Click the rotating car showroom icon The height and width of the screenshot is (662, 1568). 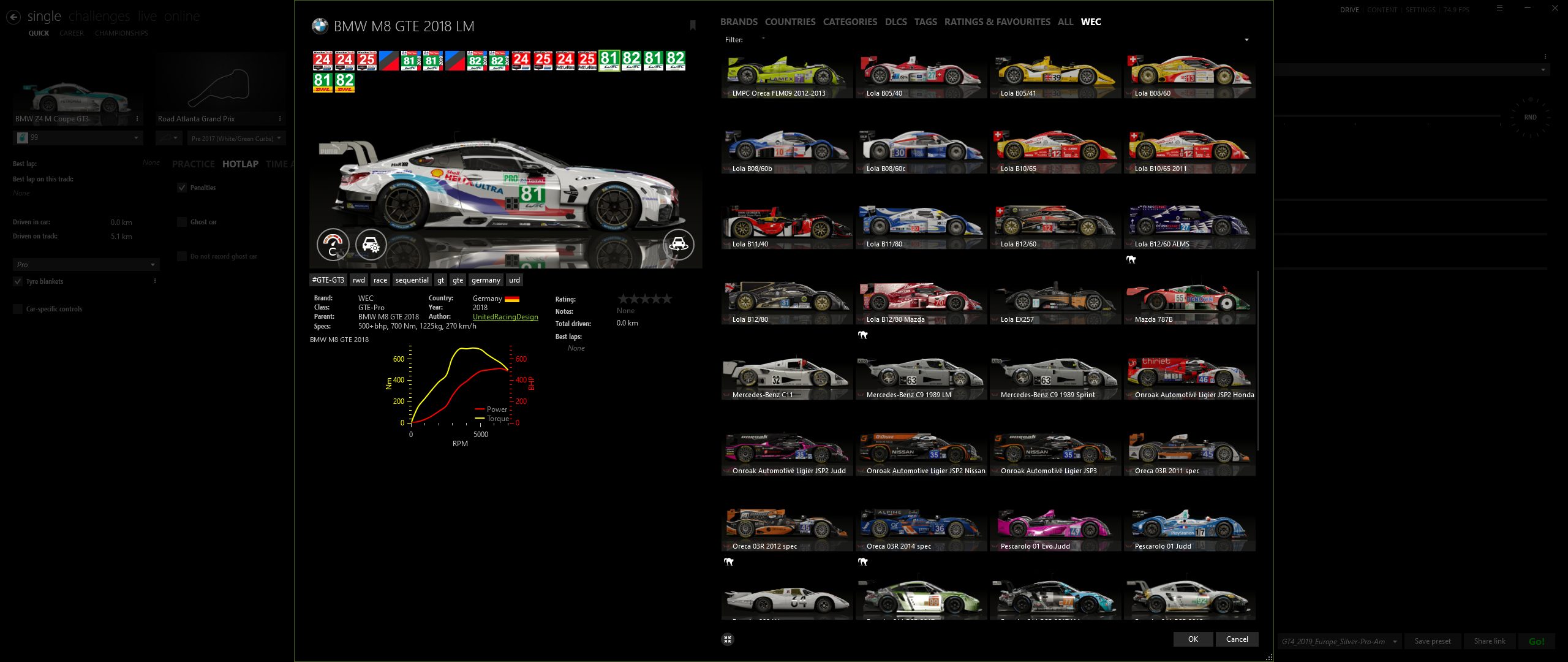click(679, 245)
